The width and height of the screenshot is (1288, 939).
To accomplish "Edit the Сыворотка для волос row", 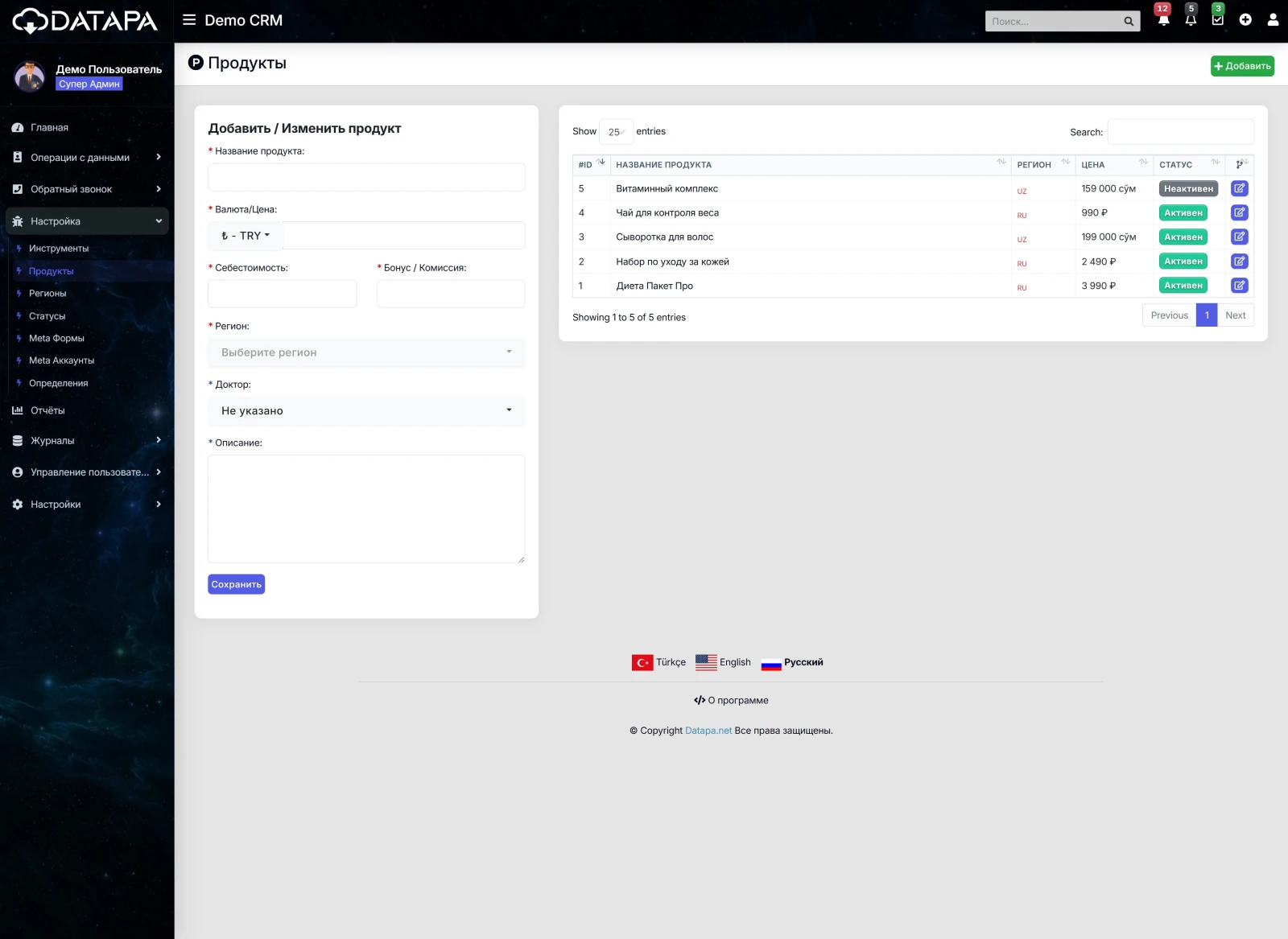I will tap(1239, 237).
